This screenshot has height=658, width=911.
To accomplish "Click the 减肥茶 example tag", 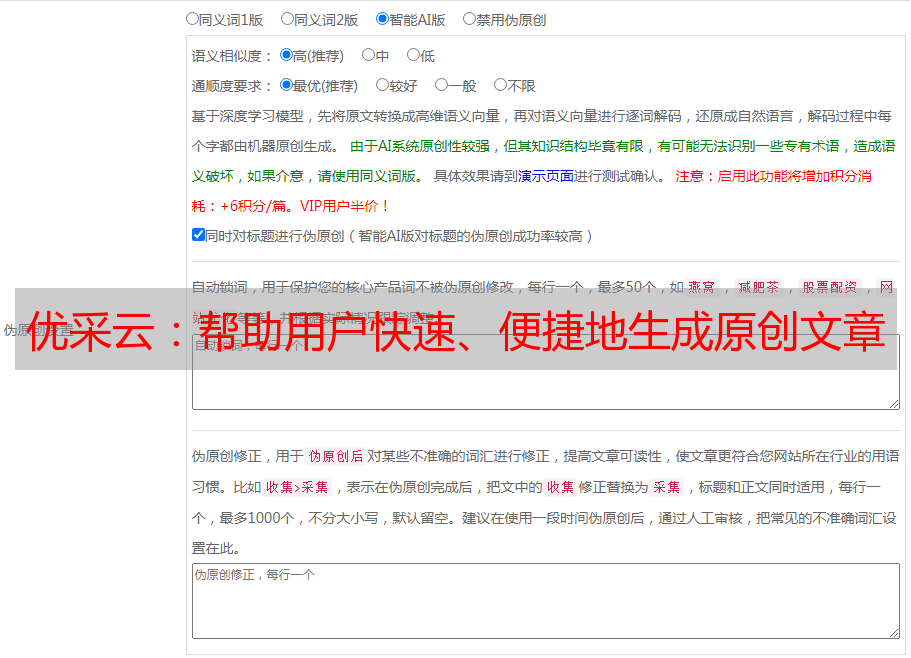I will pos(758,287).
